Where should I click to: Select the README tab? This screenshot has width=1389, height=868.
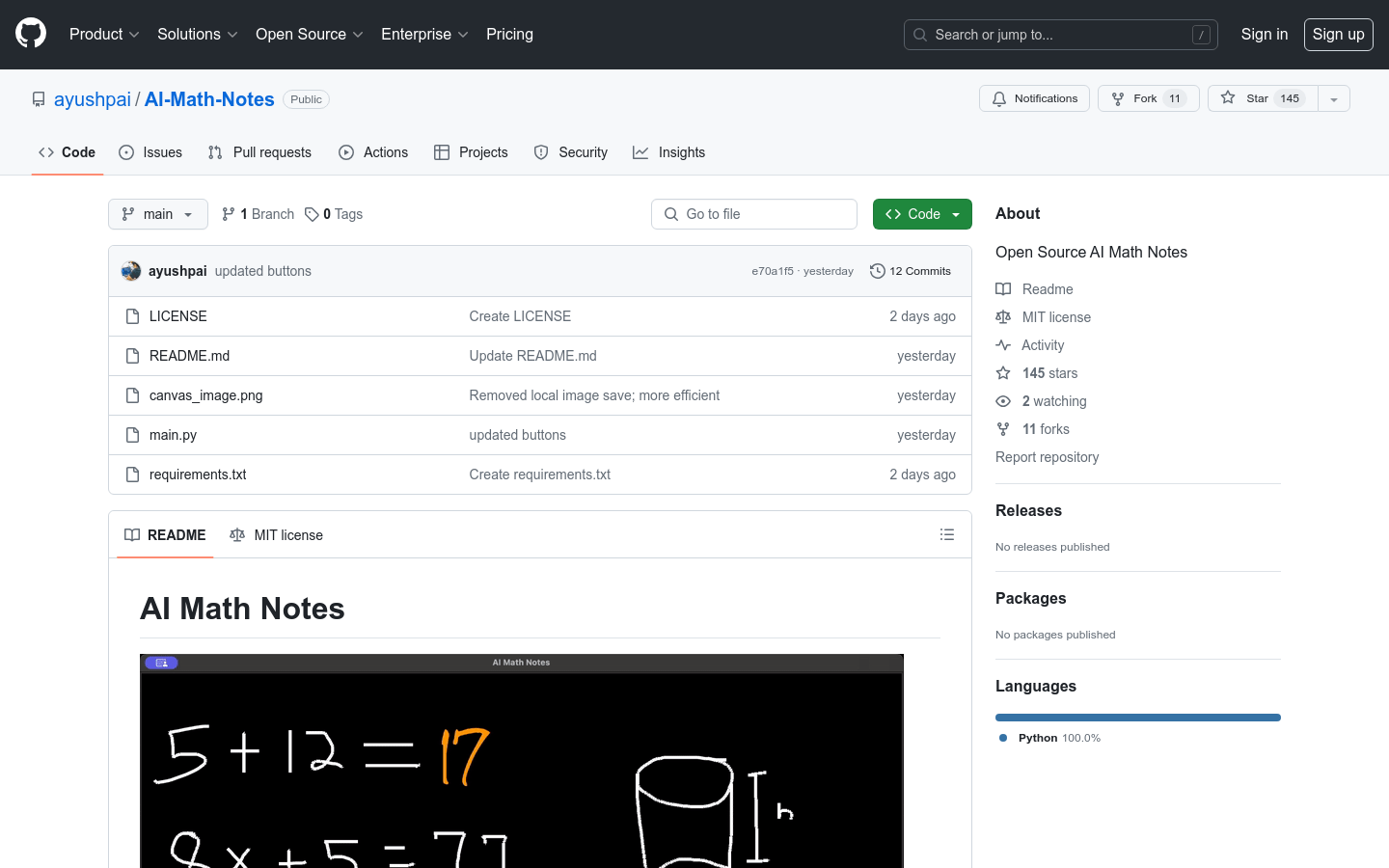[165, 535]
